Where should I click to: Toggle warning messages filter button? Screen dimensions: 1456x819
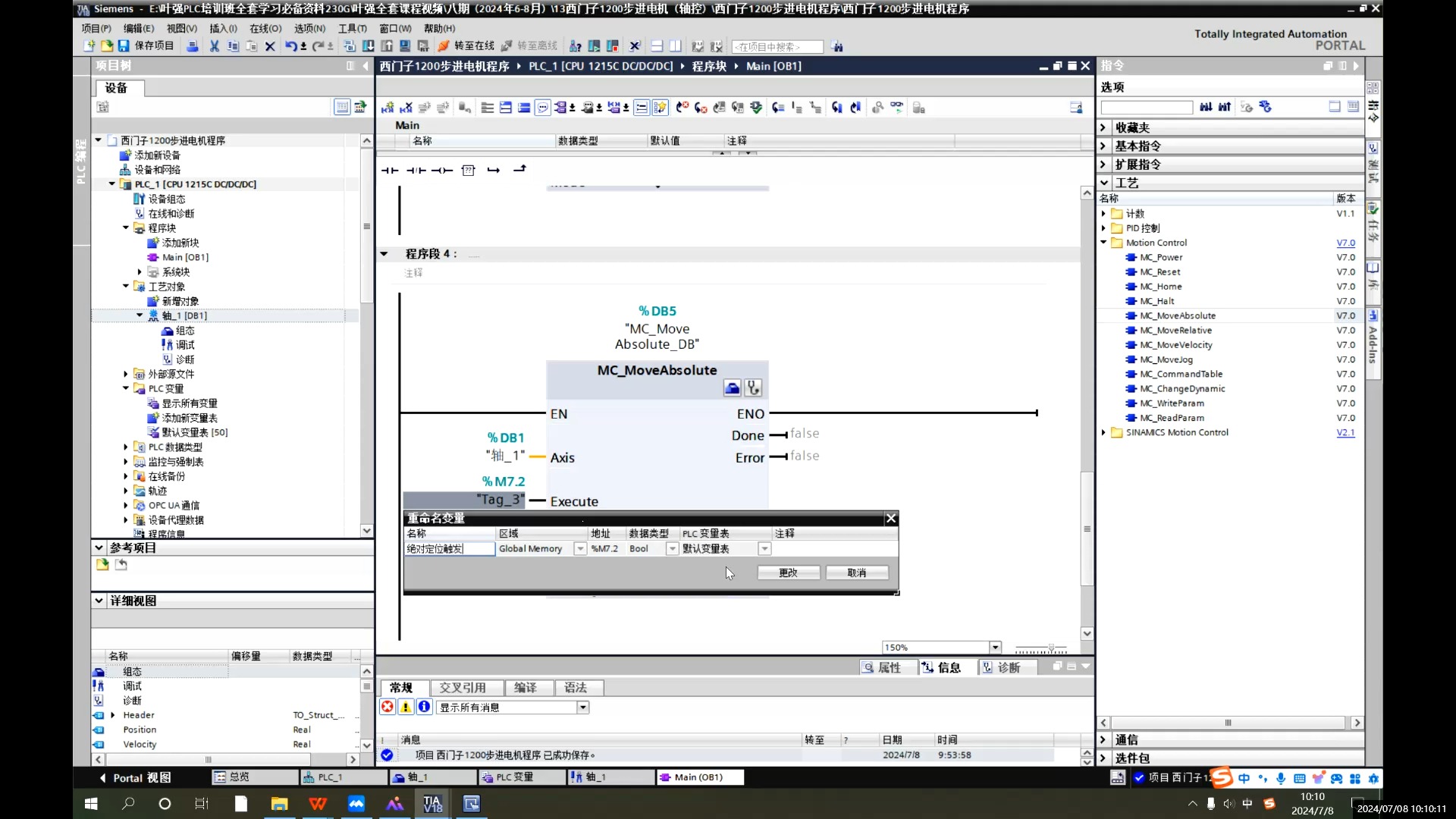pyautogui.click(x=406, y=707)
